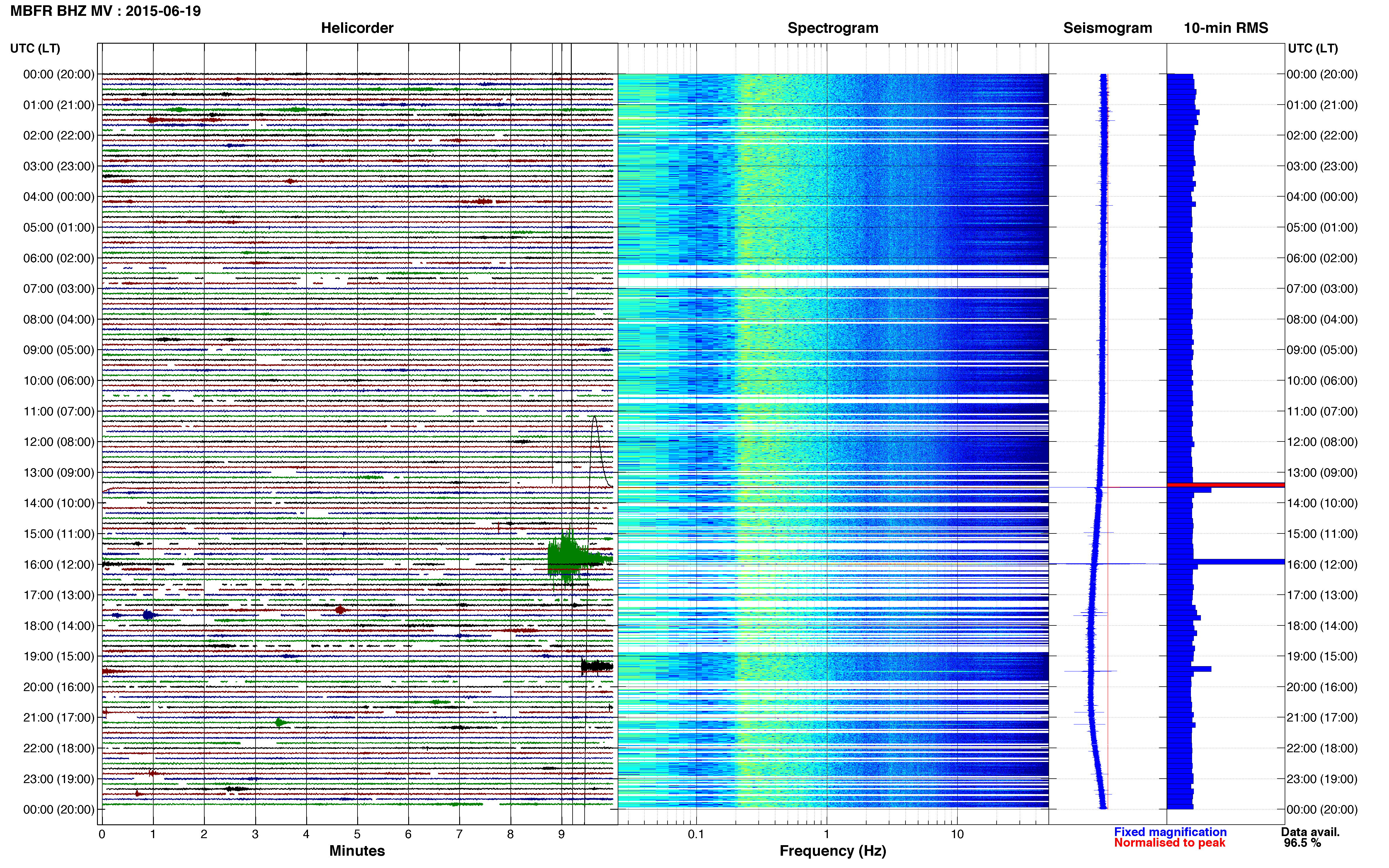
Task: Select the 'Data avail.' label
Action: (x=1310, y=832)
